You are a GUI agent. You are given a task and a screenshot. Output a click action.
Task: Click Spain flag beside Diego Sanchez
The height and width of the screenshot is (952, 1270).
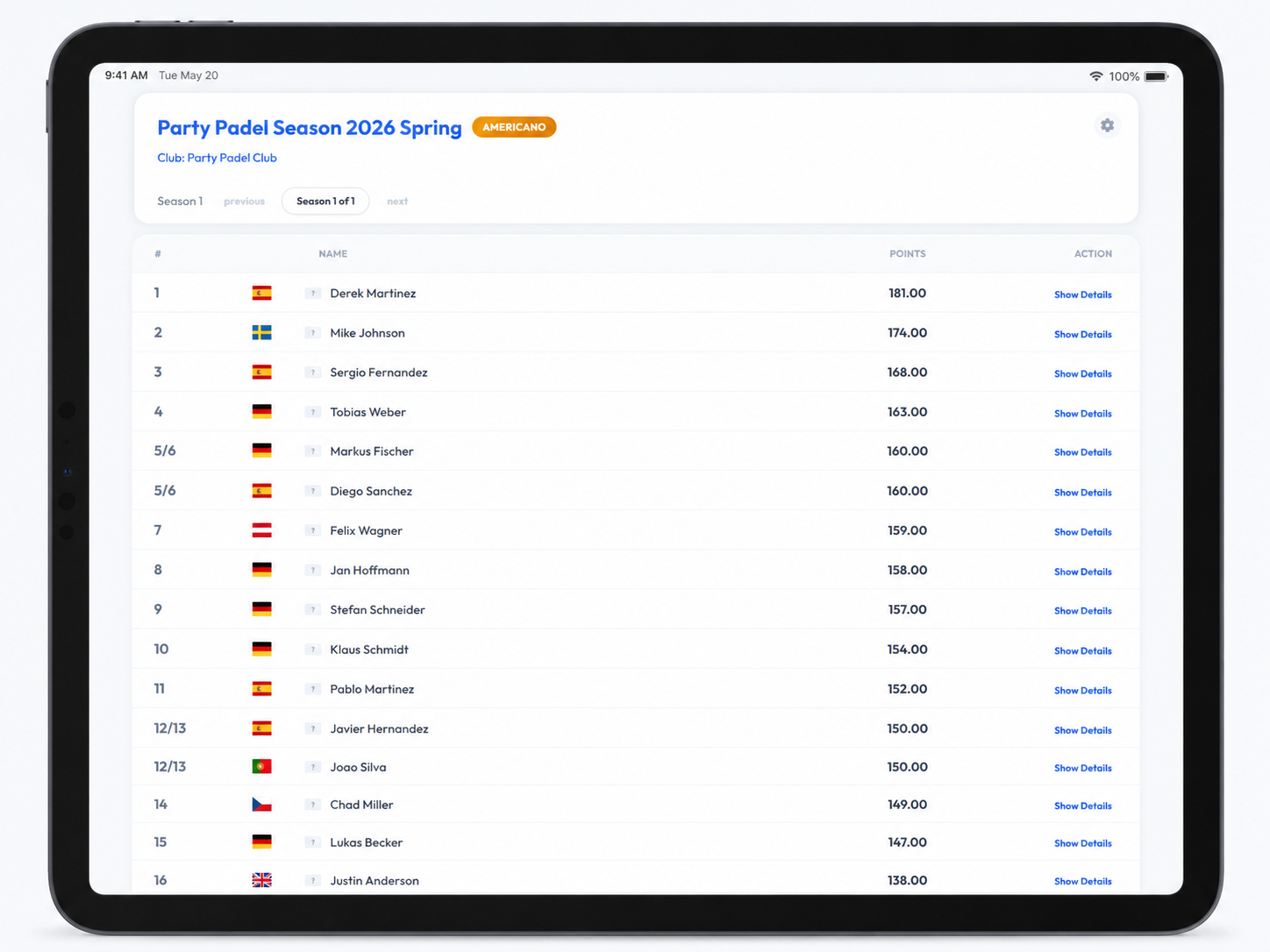(x=261, y=491)
